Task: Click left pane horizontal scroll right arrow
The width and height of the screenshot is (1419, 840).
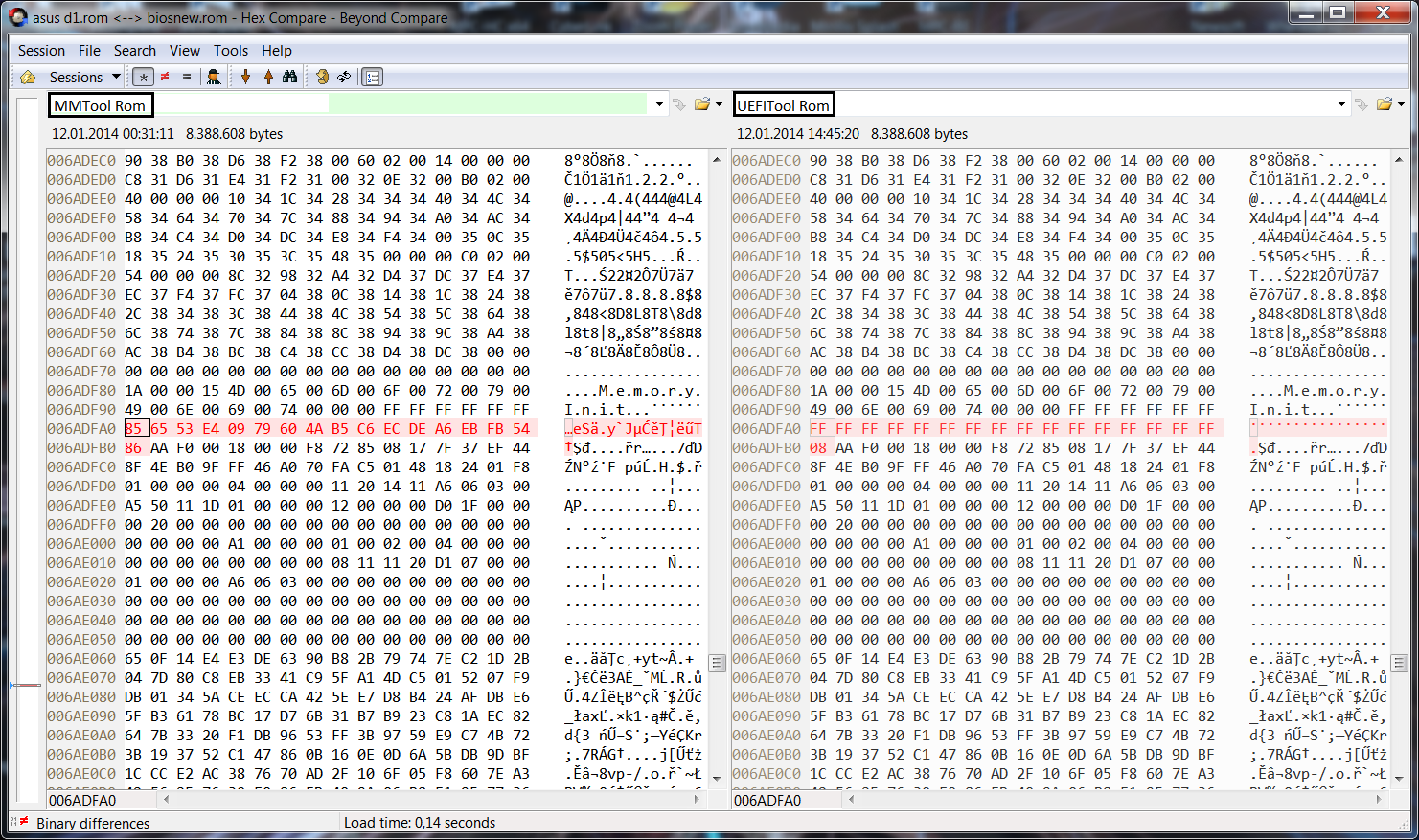Action: [697, 799]
